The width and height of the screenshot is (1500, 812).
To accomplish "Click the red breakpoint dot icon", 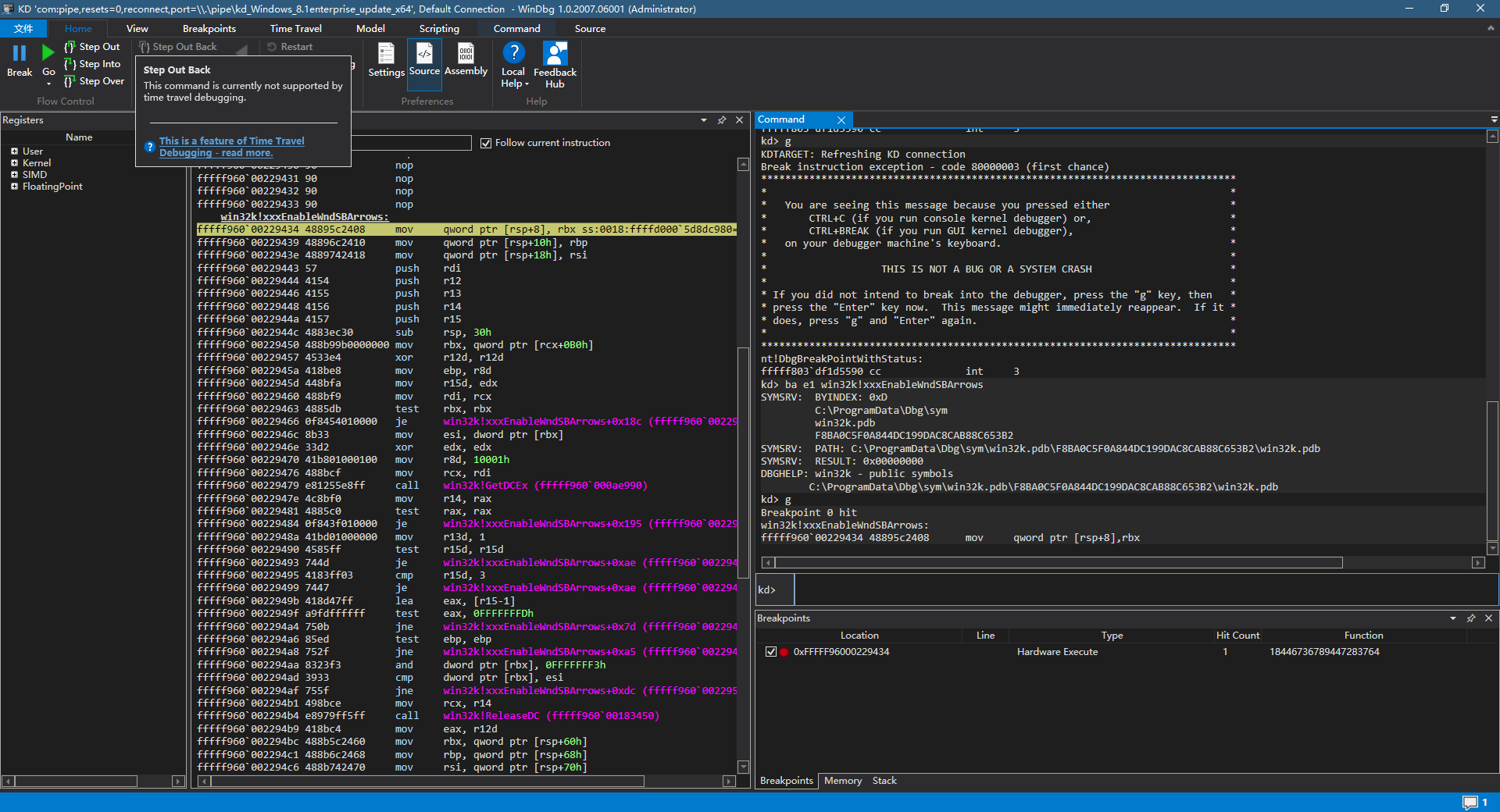I will pyautogui.click(x=784, y=652).
